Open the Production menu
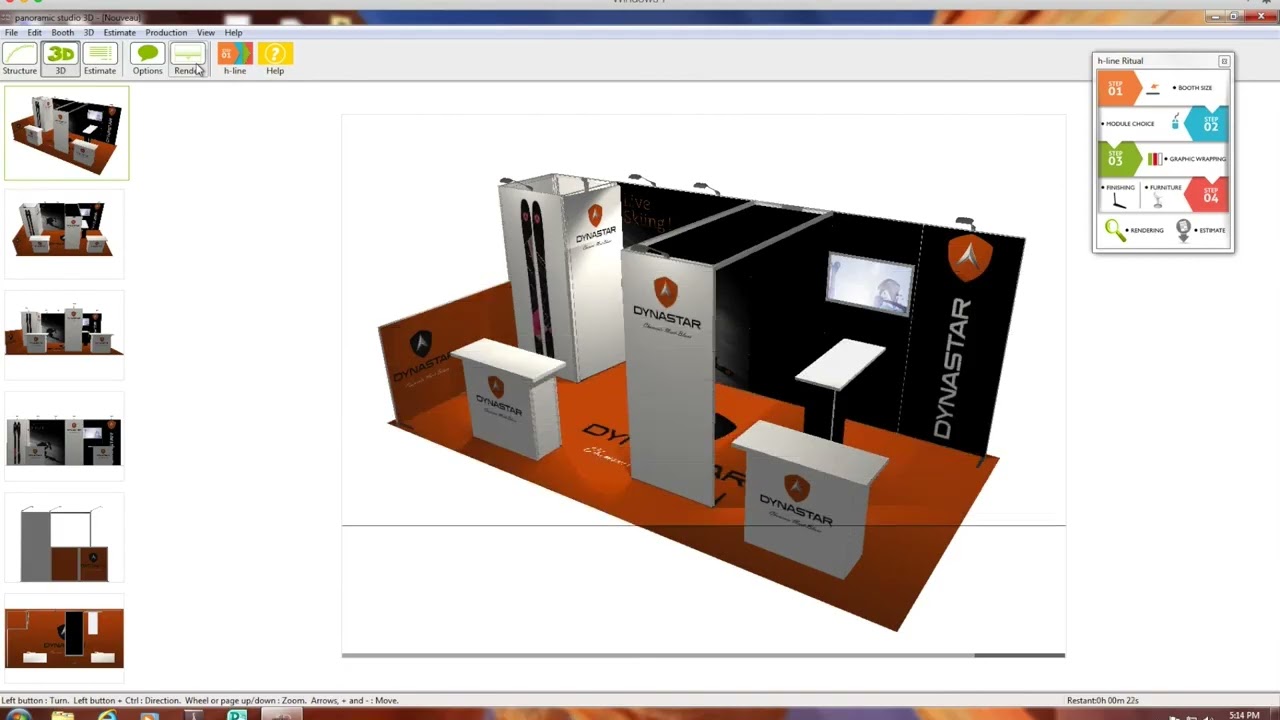 click(x=166, y=33)
